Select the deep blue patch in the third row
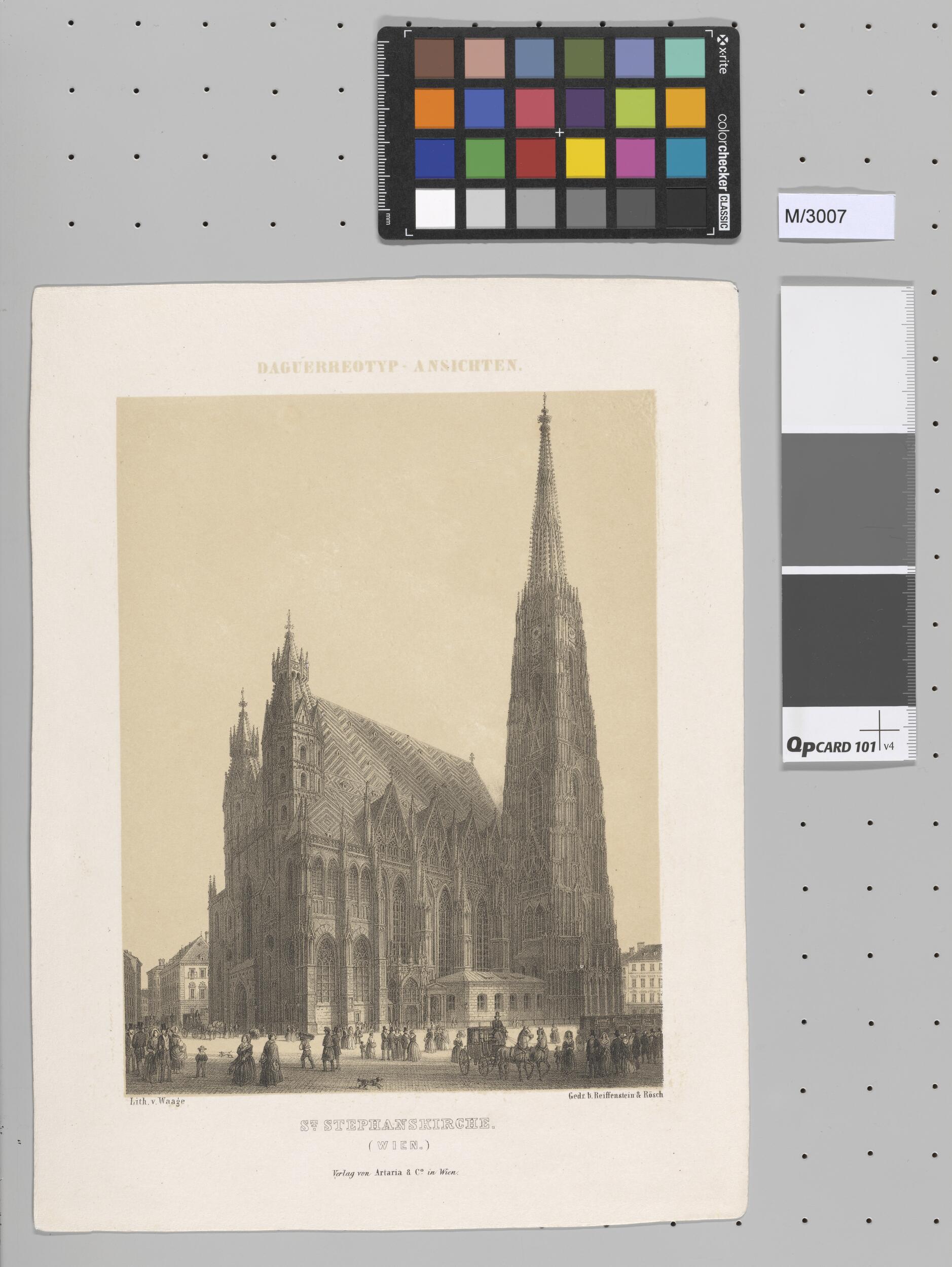 click(435, 158)
